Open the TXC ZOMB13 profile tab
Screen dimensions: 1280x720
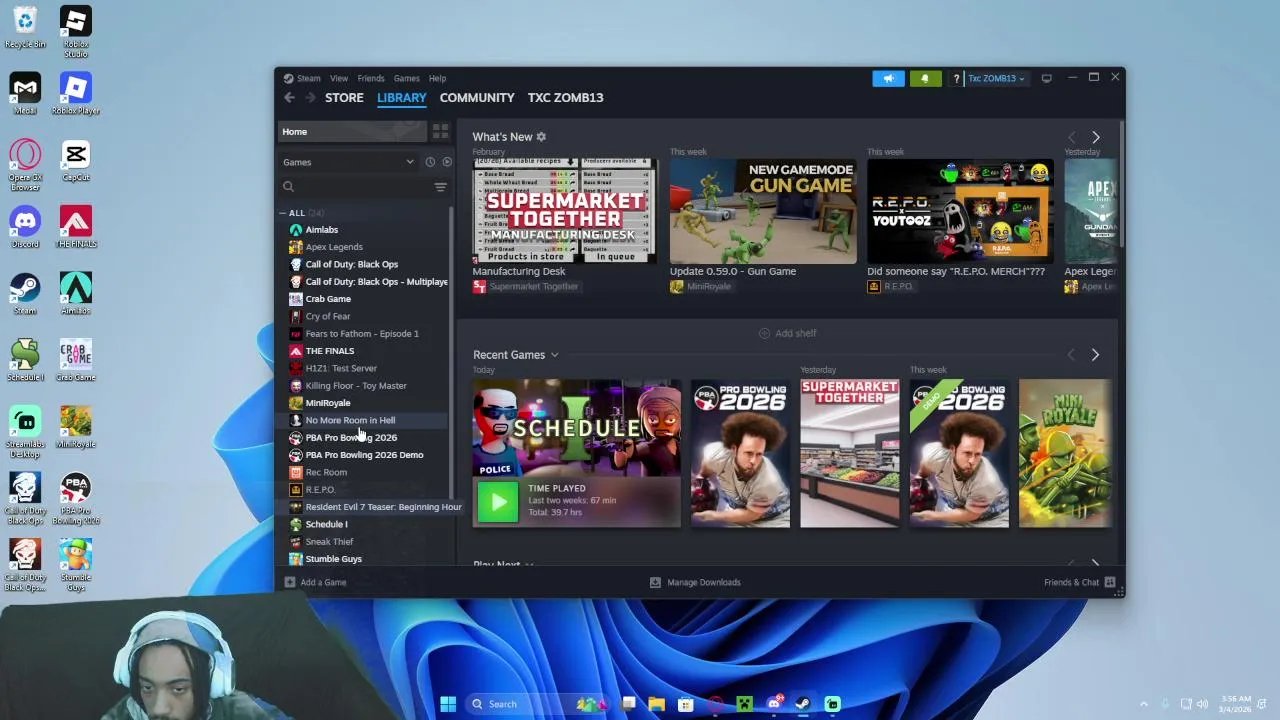pyautogui.click(x=565, y=97)
